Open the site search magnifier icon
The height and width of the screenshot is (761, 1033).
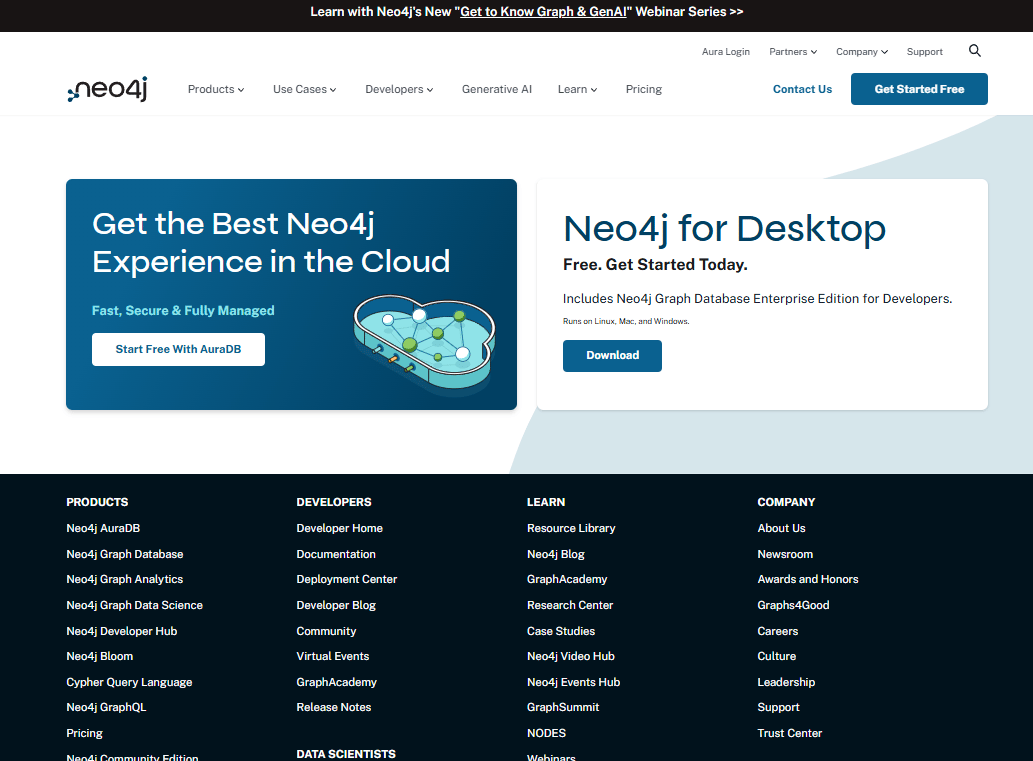[x=974, y=51]
